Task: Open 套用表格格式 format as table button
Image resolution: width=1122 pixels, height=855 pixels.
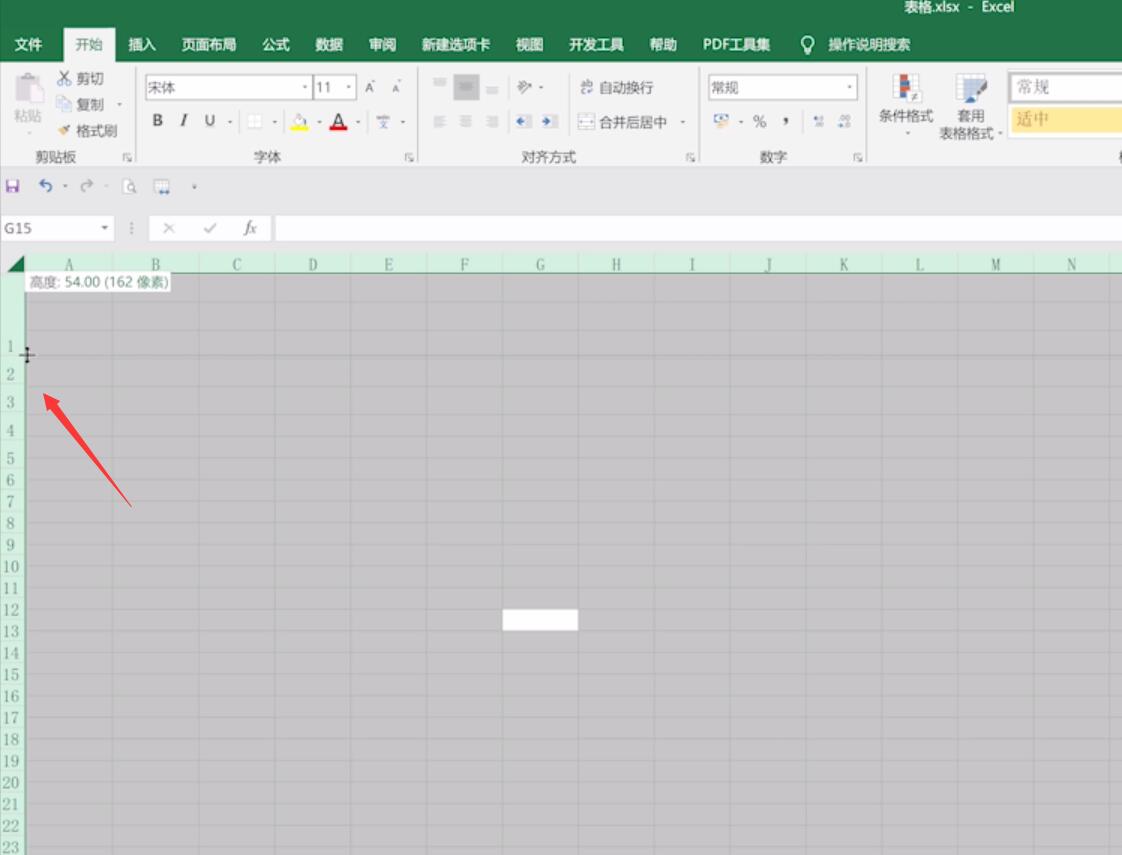Action: coord(970,107)
